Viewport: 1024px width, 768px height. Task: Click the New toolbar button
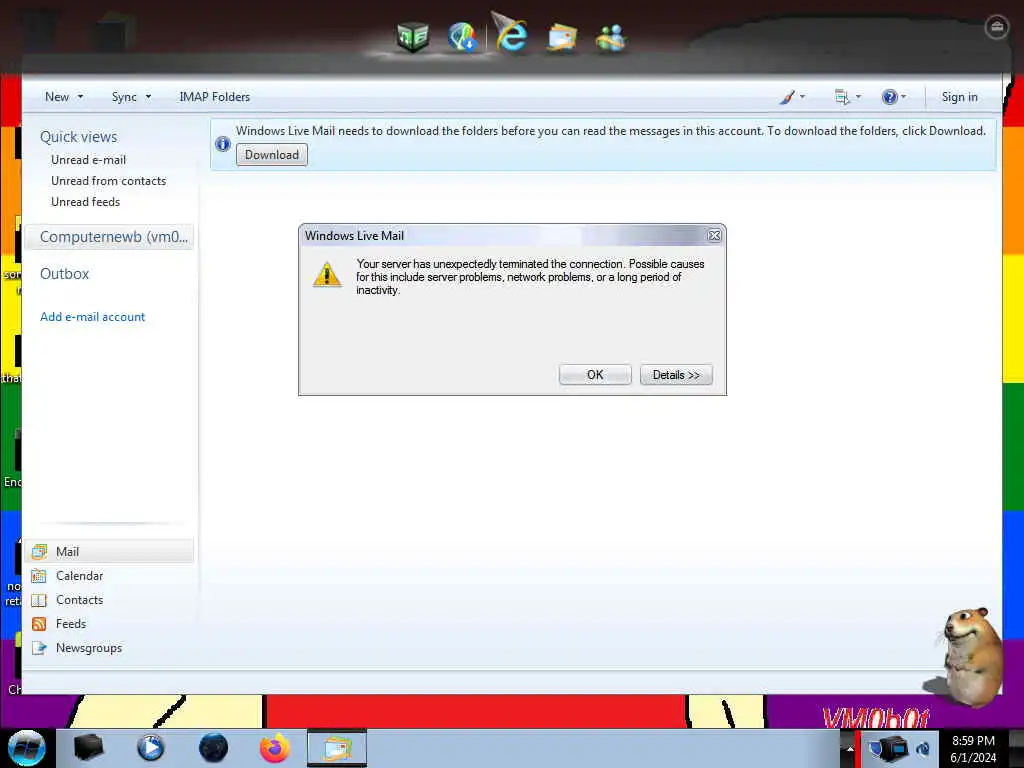57,97
